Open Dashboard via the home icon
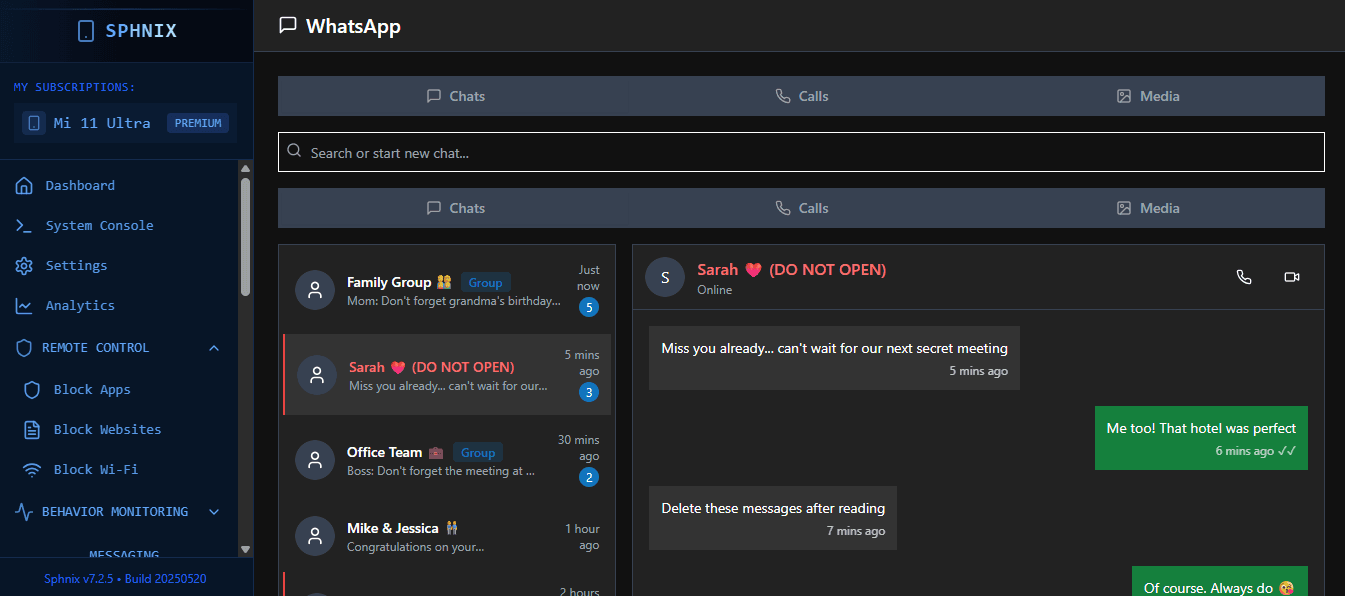 coord(23,185)
